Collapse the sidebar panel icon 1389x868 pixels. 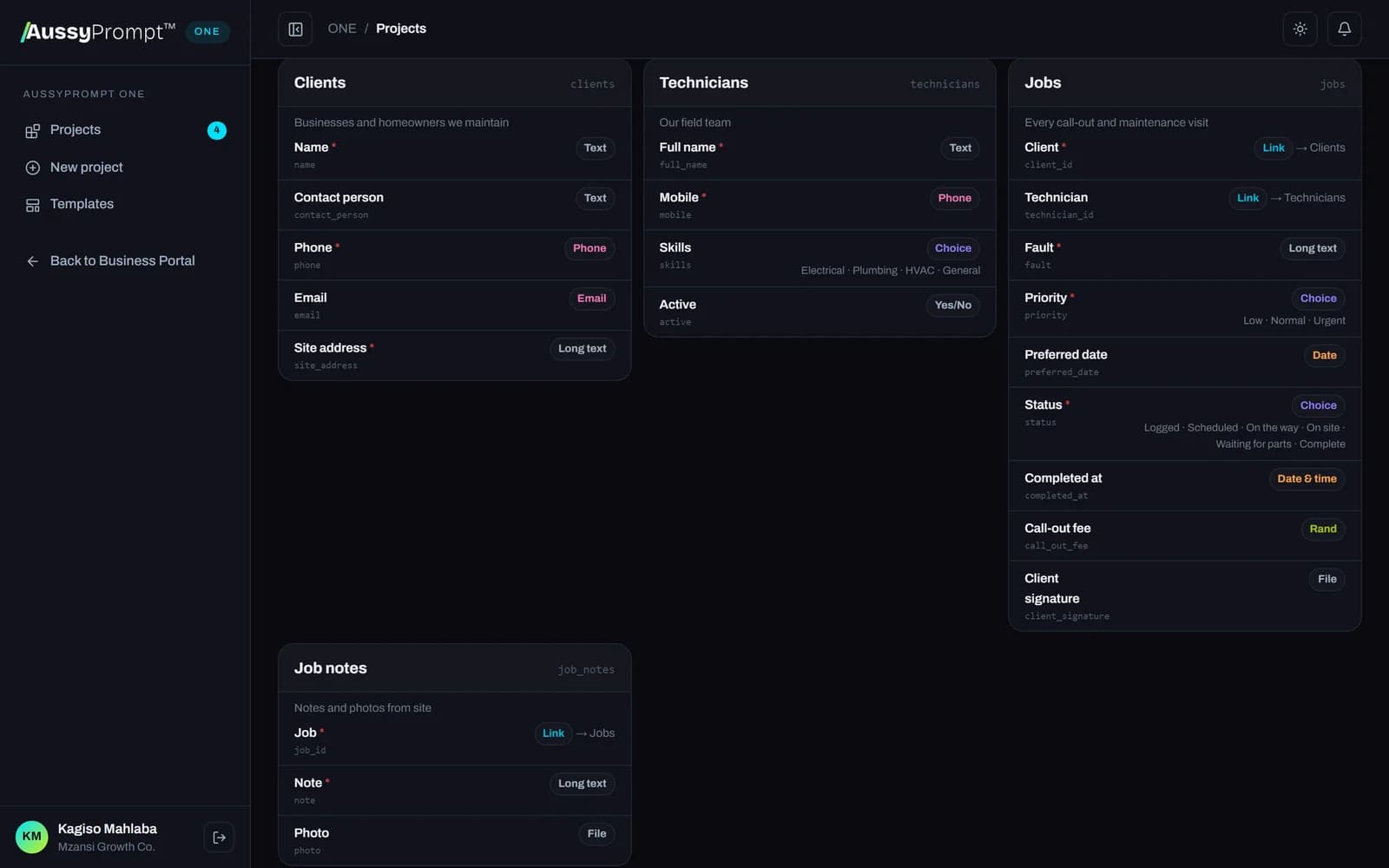(295, 30)
